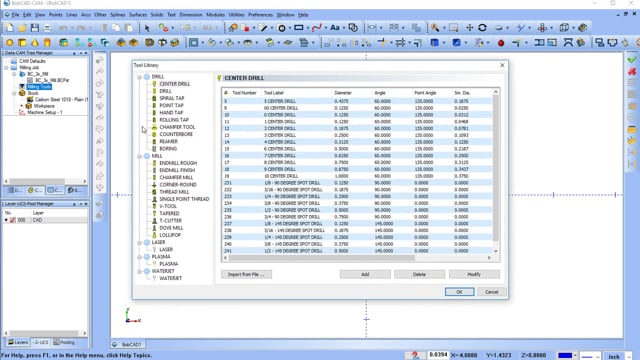Select CHAMFER TOOL in tool tree
This screenshot has width=640, height=360.
pyautogui.click(x=177, y=127)
